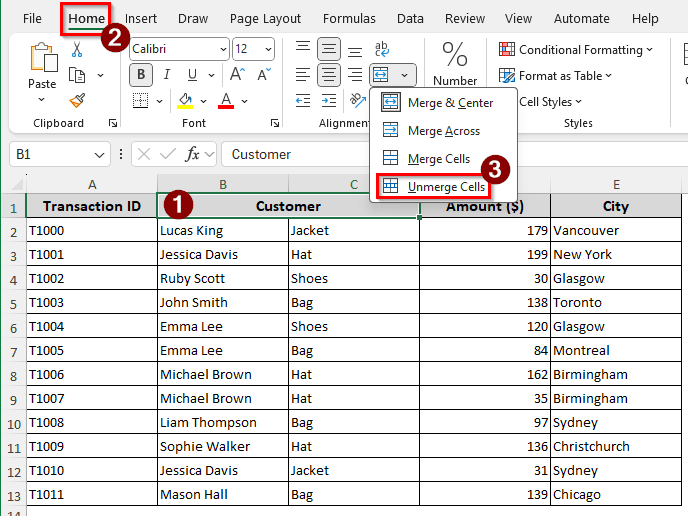The width and height of the screenshot is (688, 516).
Task: Open the Conditional Formatting menu
Action: (x=576, y=50)
